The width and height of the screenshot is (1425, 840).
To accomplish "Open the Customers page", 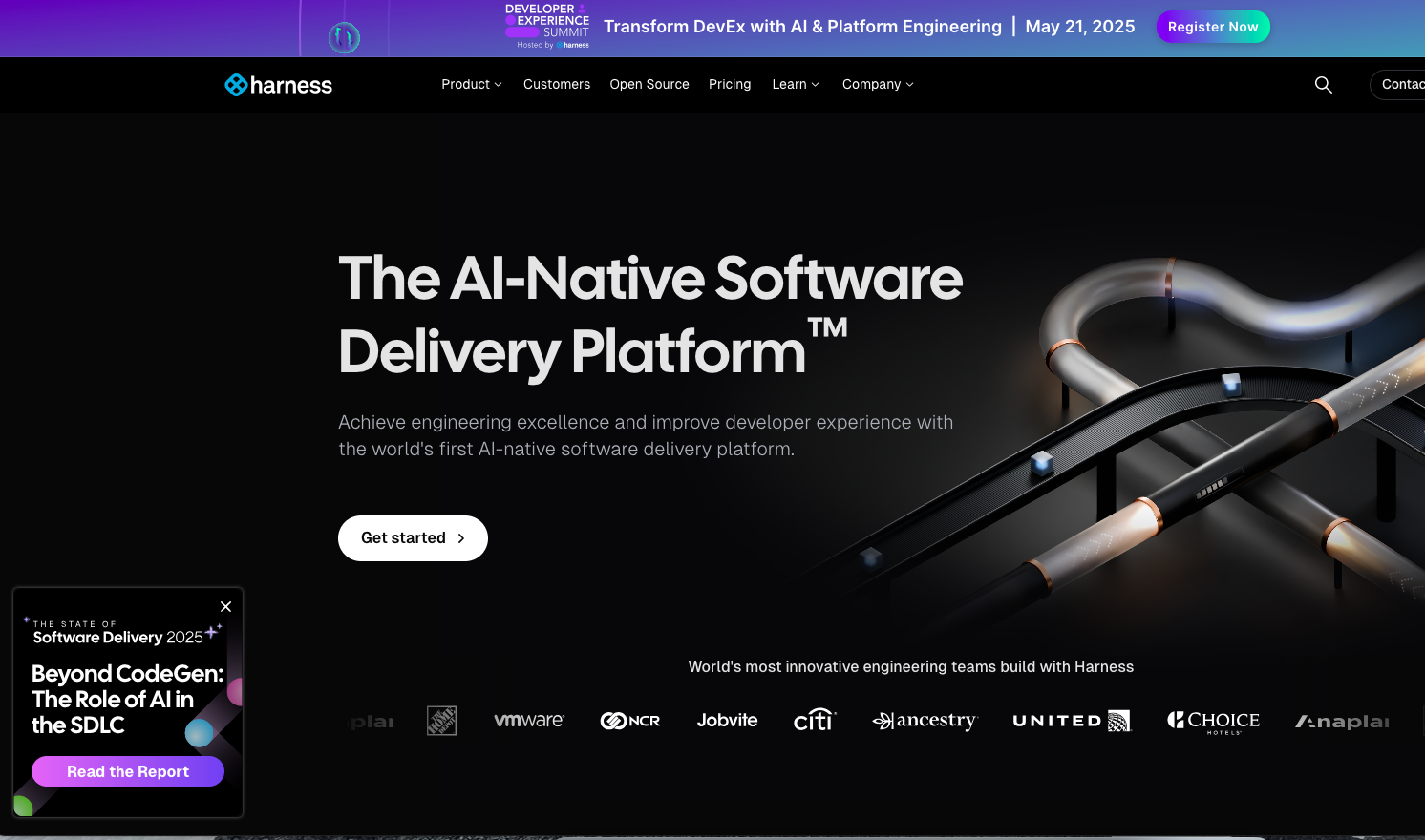I will coord(557,84).
